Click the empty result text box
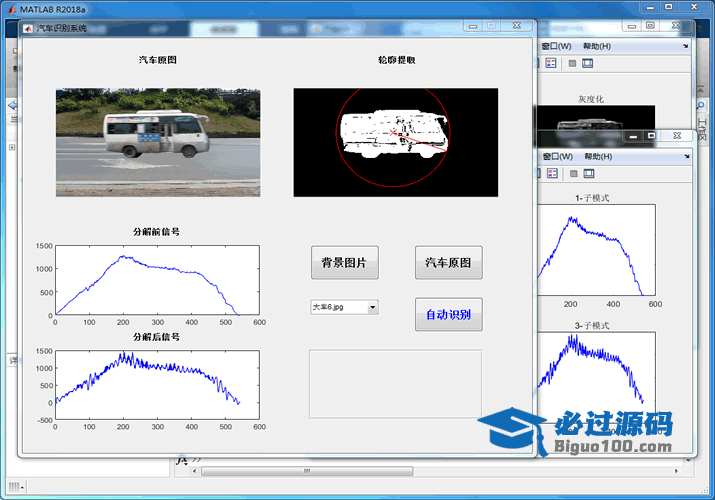This screenshot has width=715, height=500. (395, 379)
